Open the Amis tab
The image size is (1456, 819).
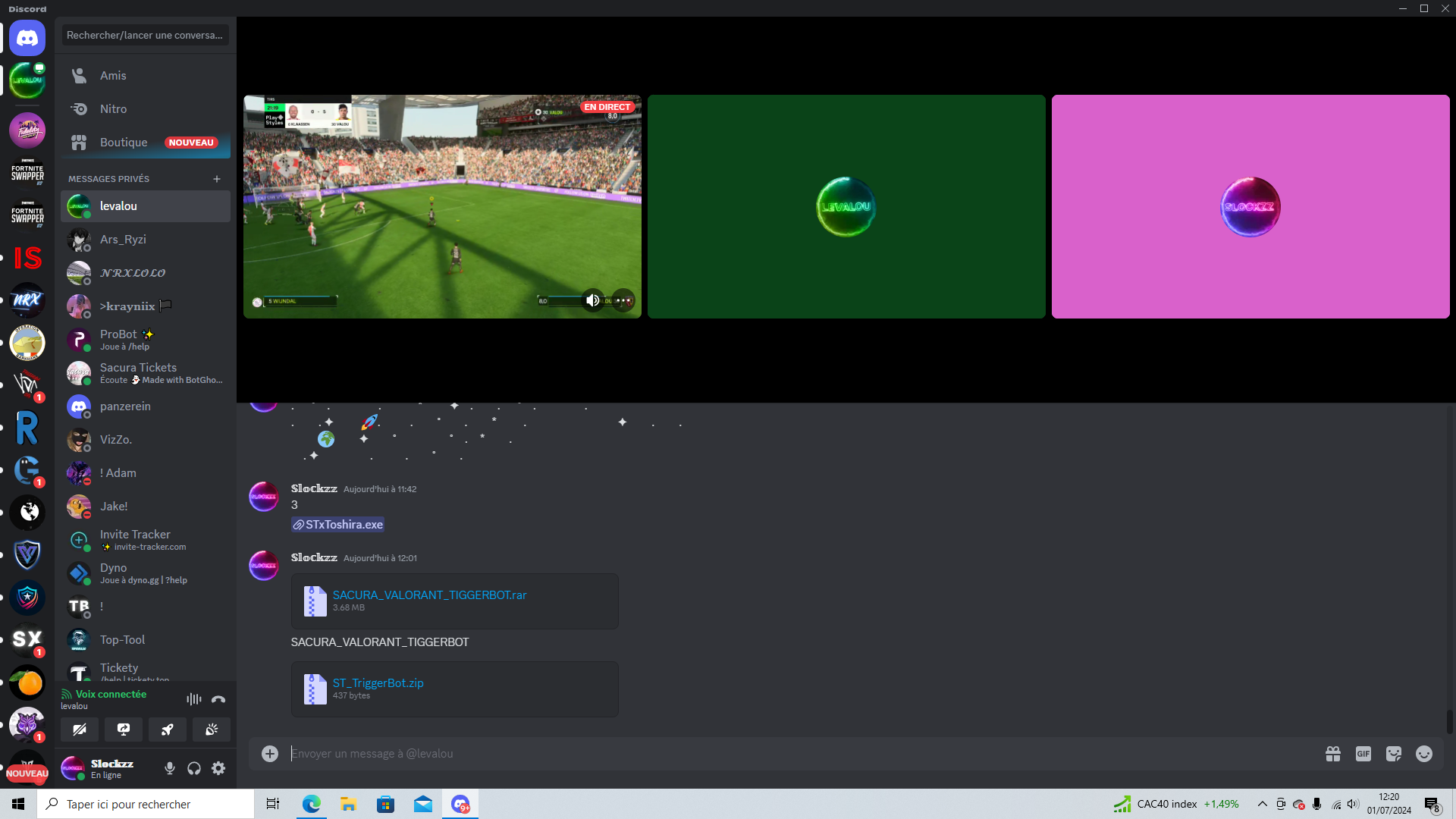pos(146,76)
